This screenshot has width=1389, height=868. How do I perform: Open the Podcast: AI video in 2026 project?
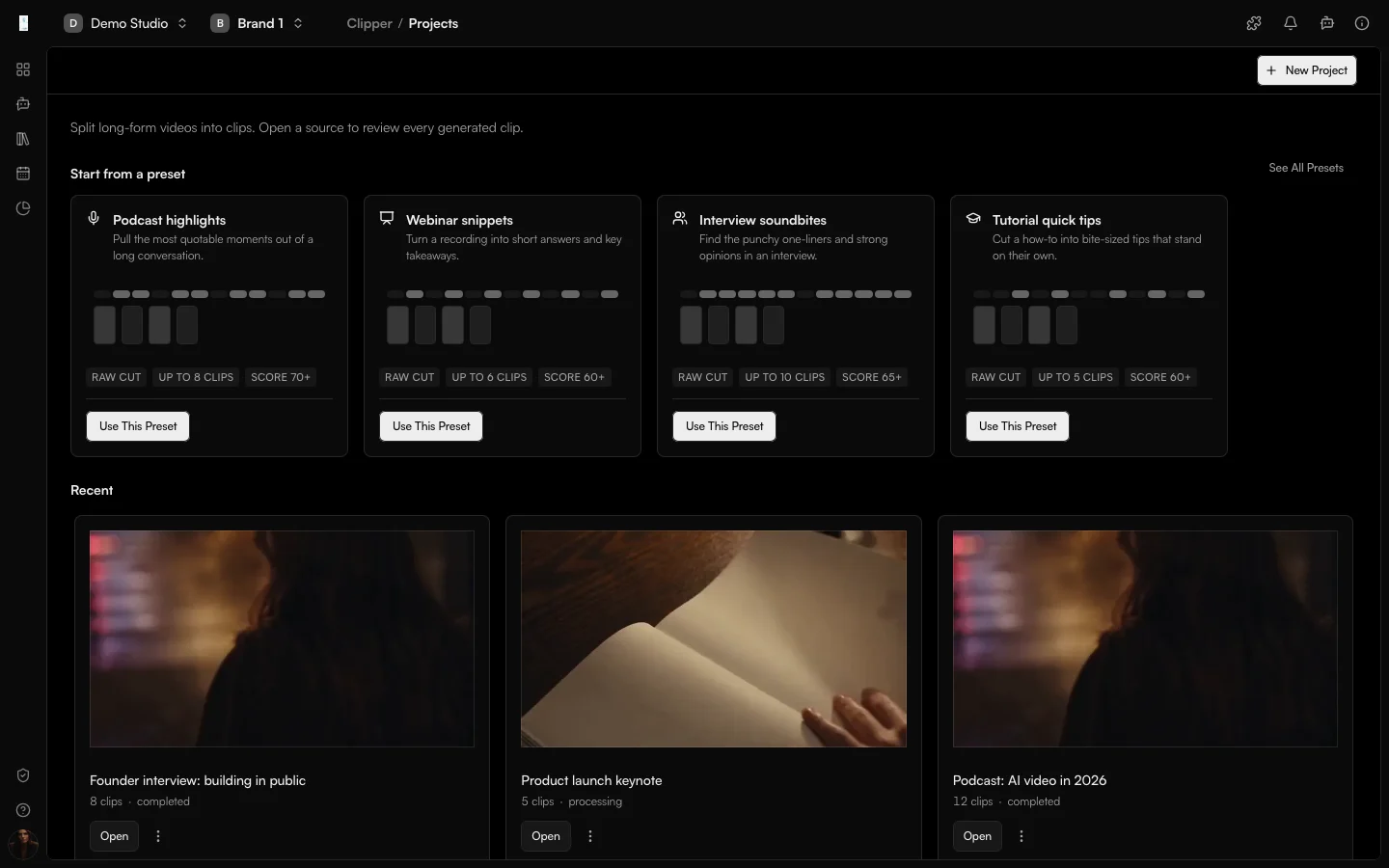(x=977, y=836)
